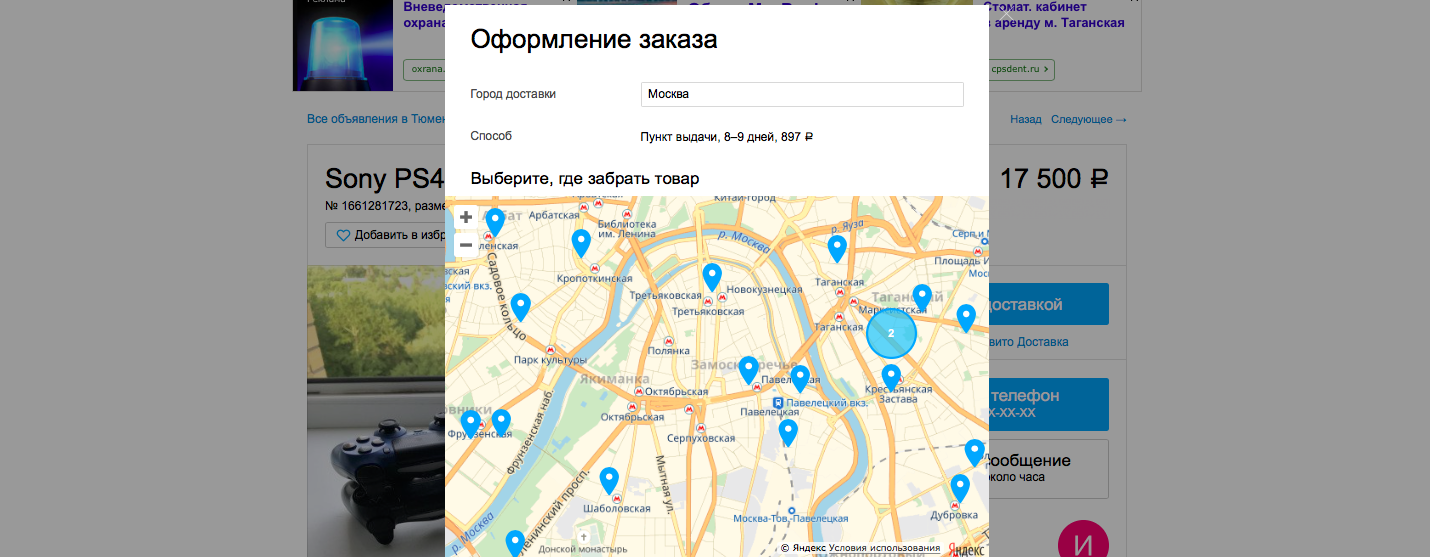
Task: Click the Оформление заказа heading
Action: click(x=594, y=40)
